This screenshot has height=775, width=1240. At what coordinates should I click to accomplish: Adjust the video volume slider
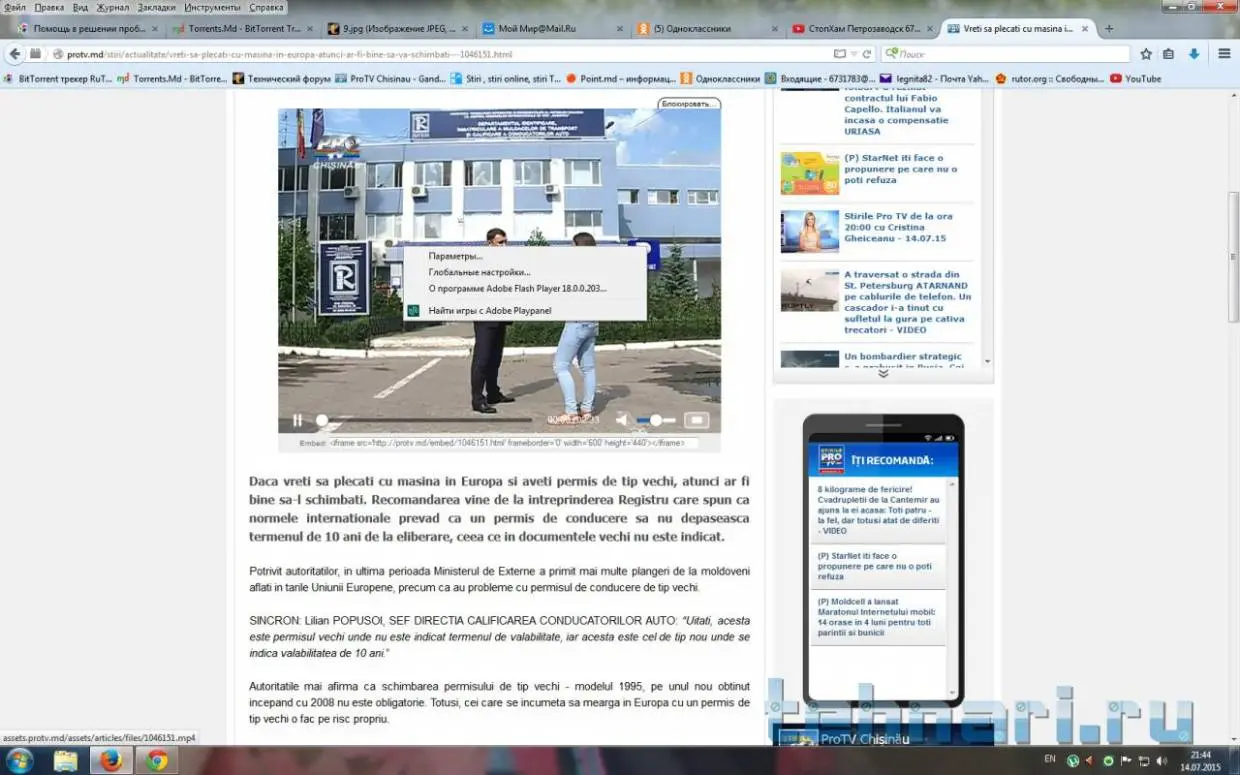click(x=656, y=420)
